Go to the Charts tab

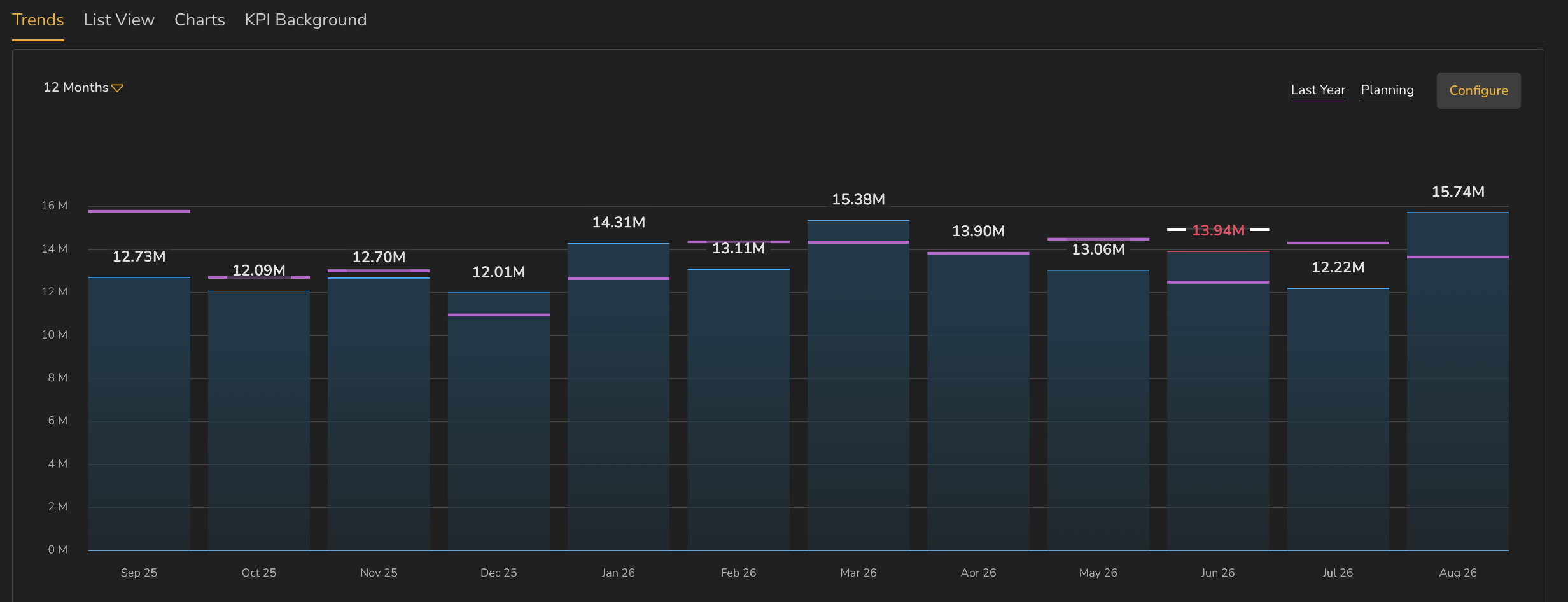pos(200,20)
